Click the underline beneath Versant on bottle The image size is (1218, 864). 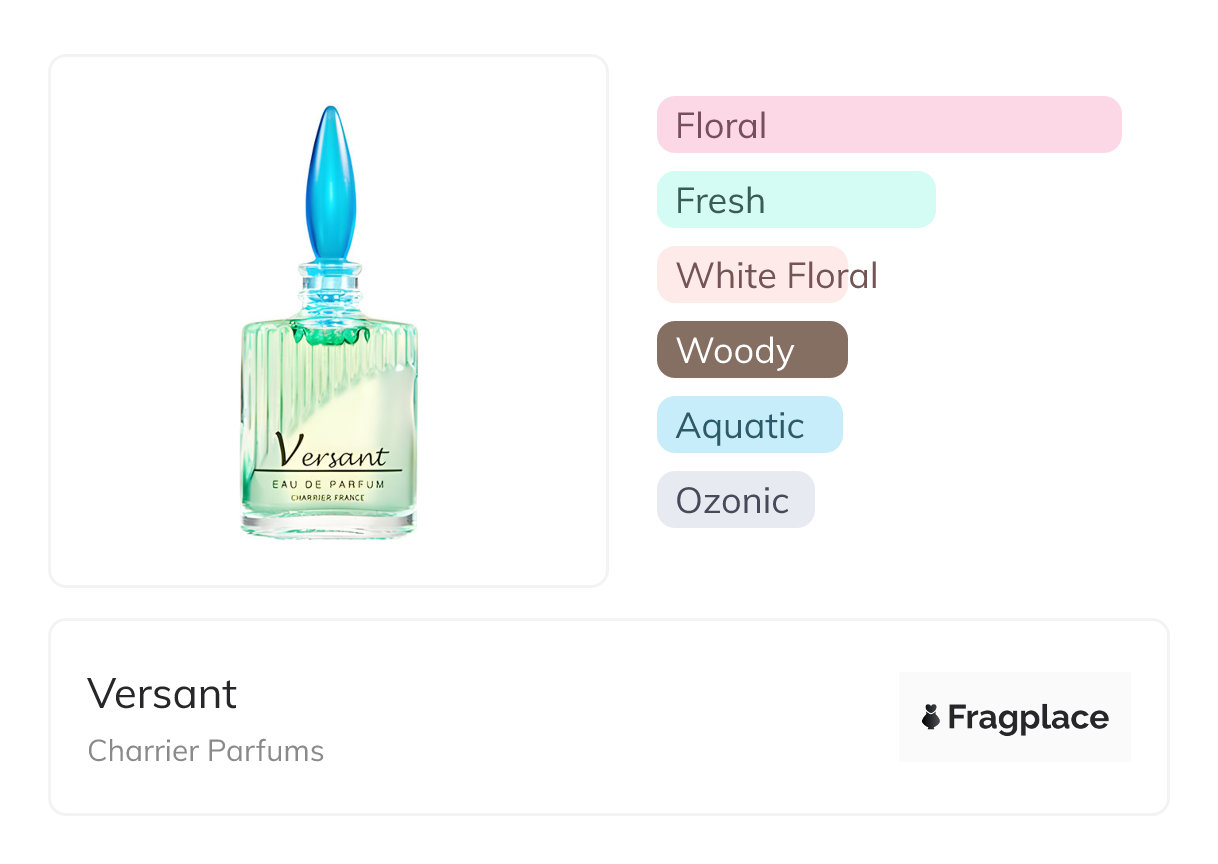point(328,471)
